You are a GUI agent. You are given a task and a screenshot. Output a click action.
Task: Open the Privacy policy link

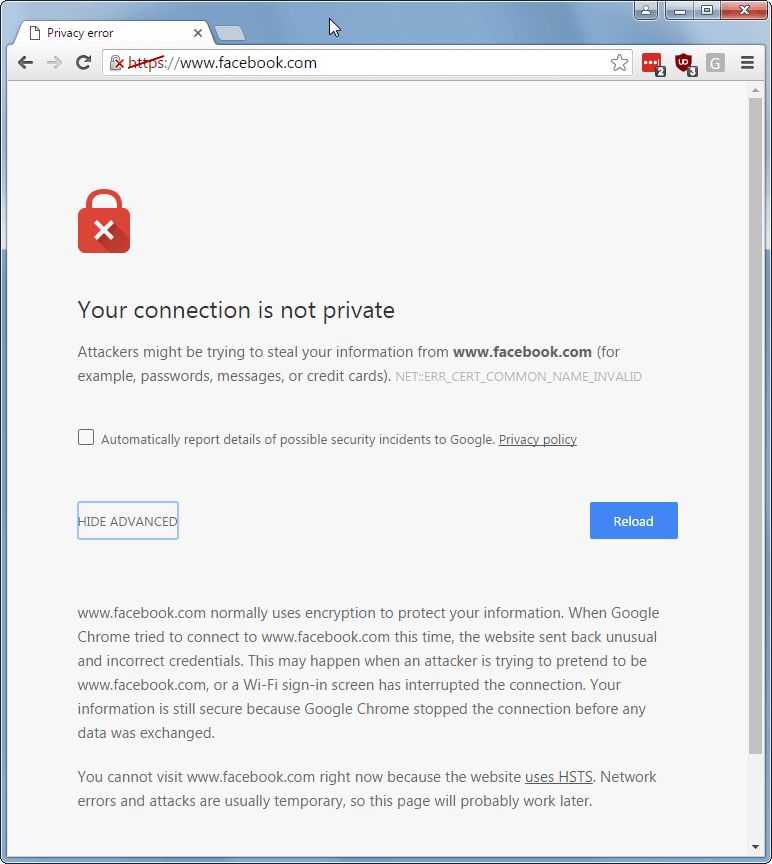537,439
